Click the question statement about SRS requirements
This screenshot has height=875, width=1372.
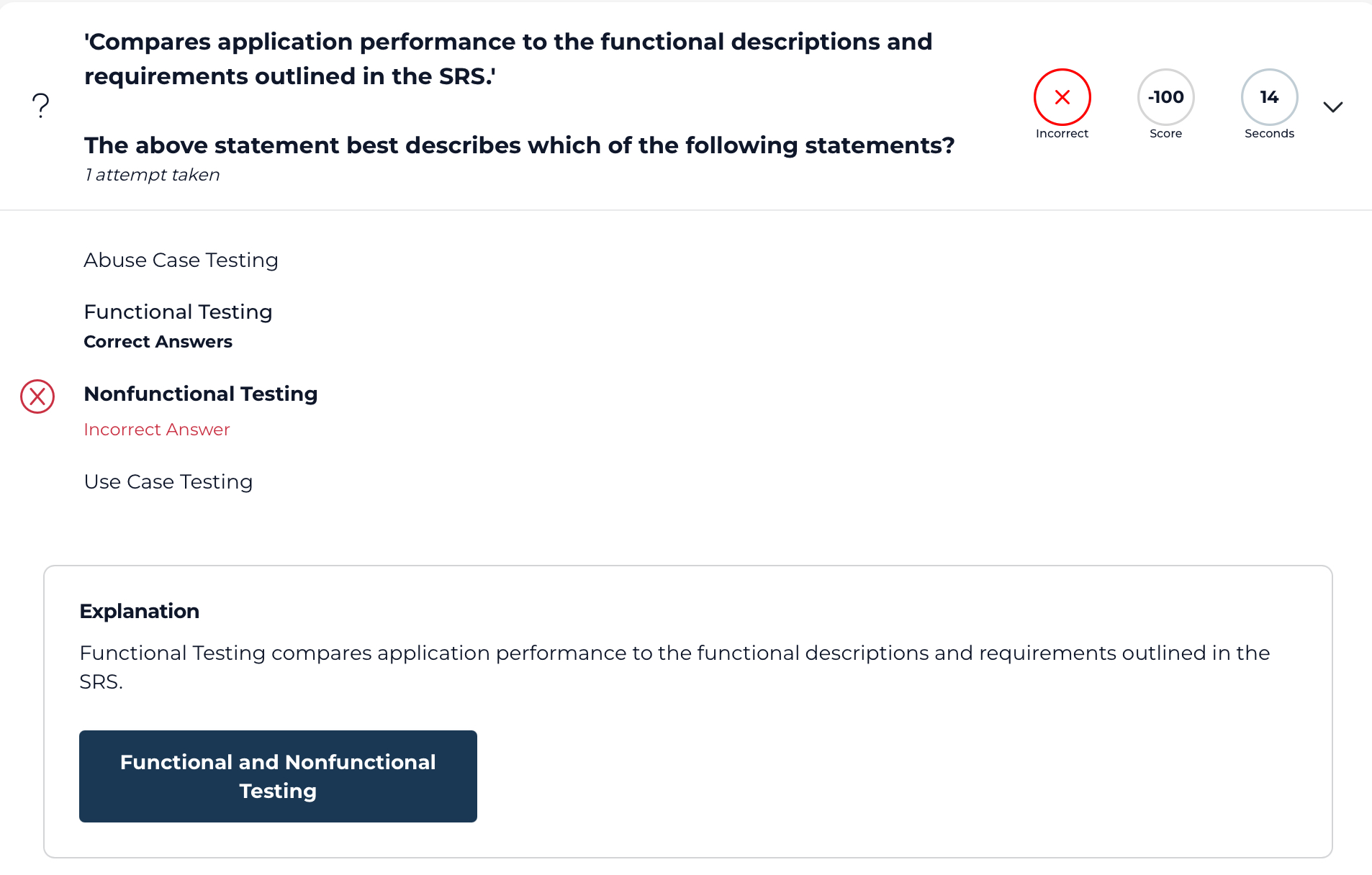508,59
